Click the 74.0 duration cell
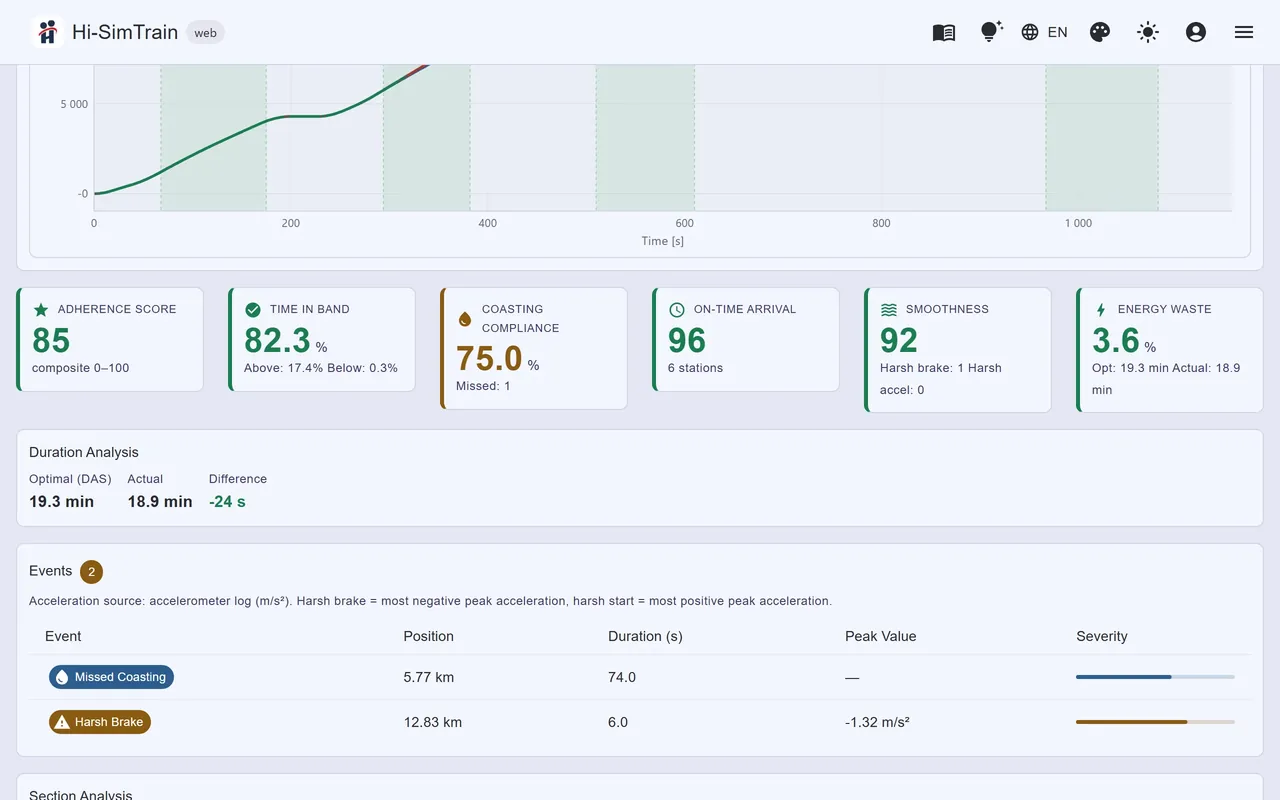The width and height of the screenshot is (1280, 800). (x=622, y=677)
